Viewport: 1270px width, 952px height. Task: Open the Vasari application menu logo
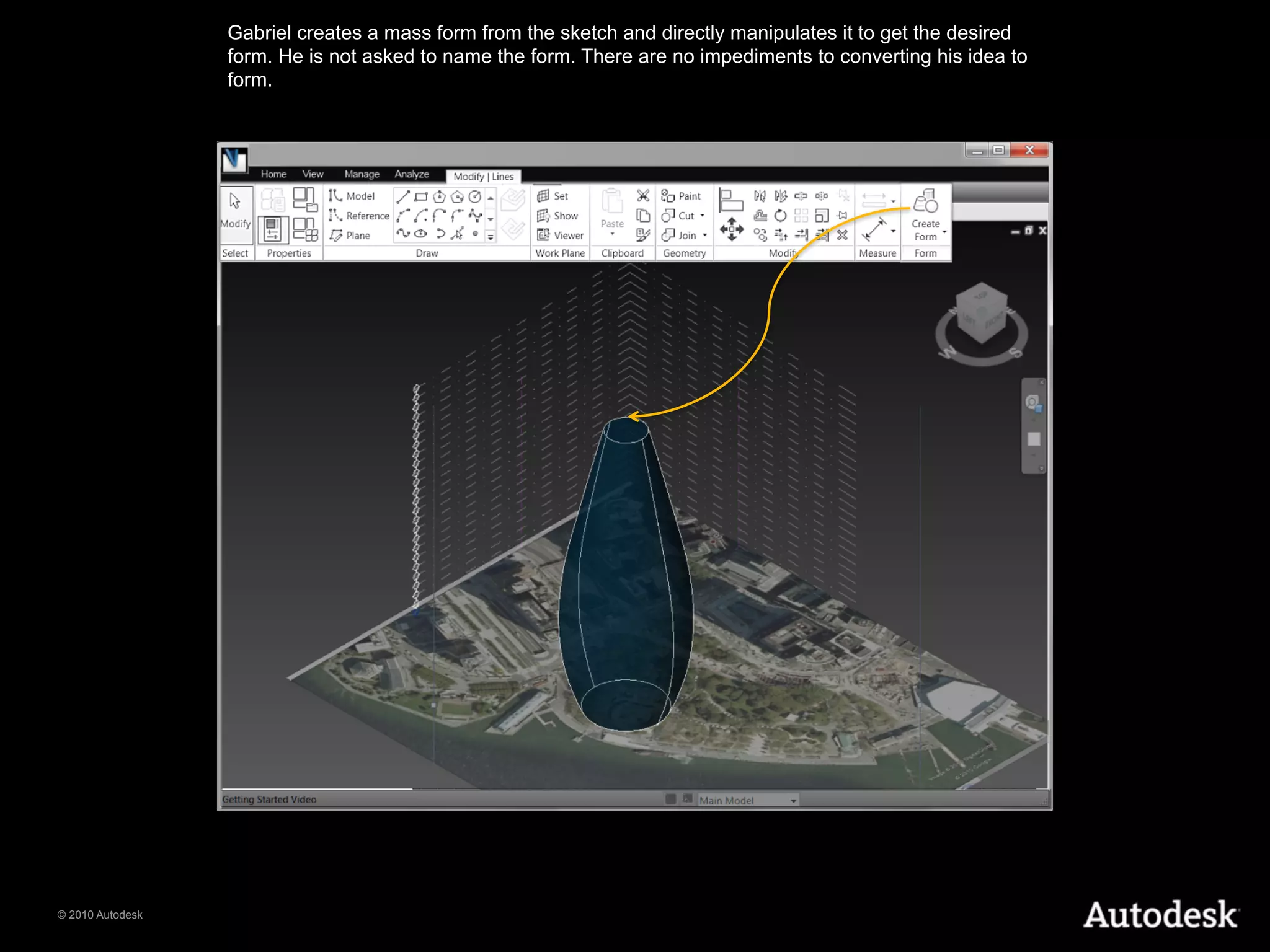pos(234,160)
